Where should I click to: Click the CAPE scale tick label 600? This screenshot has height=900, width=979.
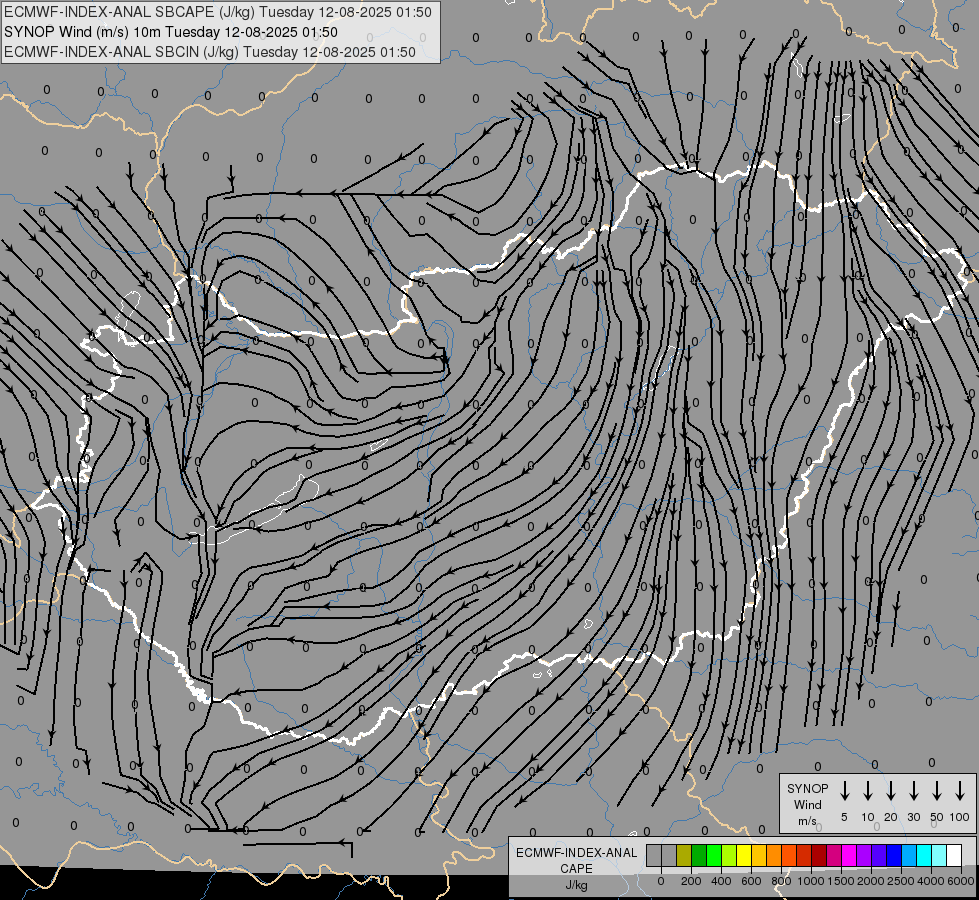pyautogui.click(x=751, y=881)
